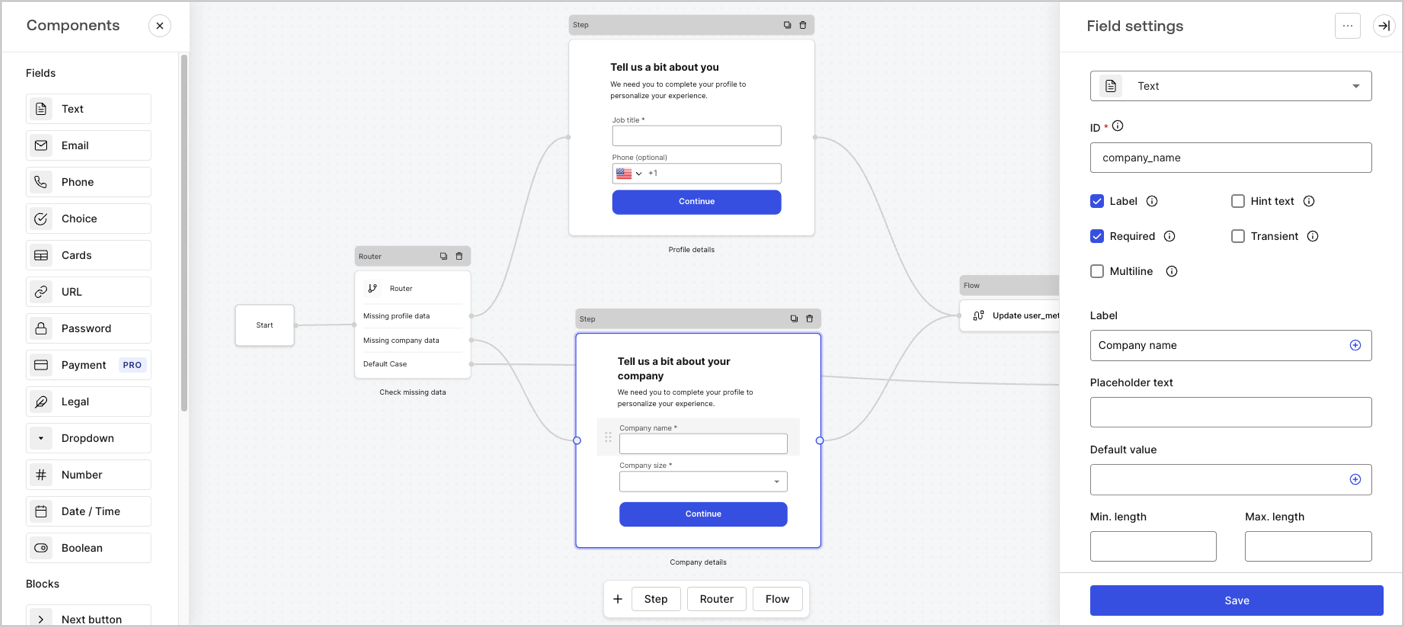Add a Flow from the bottom toolbar
Image resolution: width=1404 pixels, height=627 pixels.
777,598
